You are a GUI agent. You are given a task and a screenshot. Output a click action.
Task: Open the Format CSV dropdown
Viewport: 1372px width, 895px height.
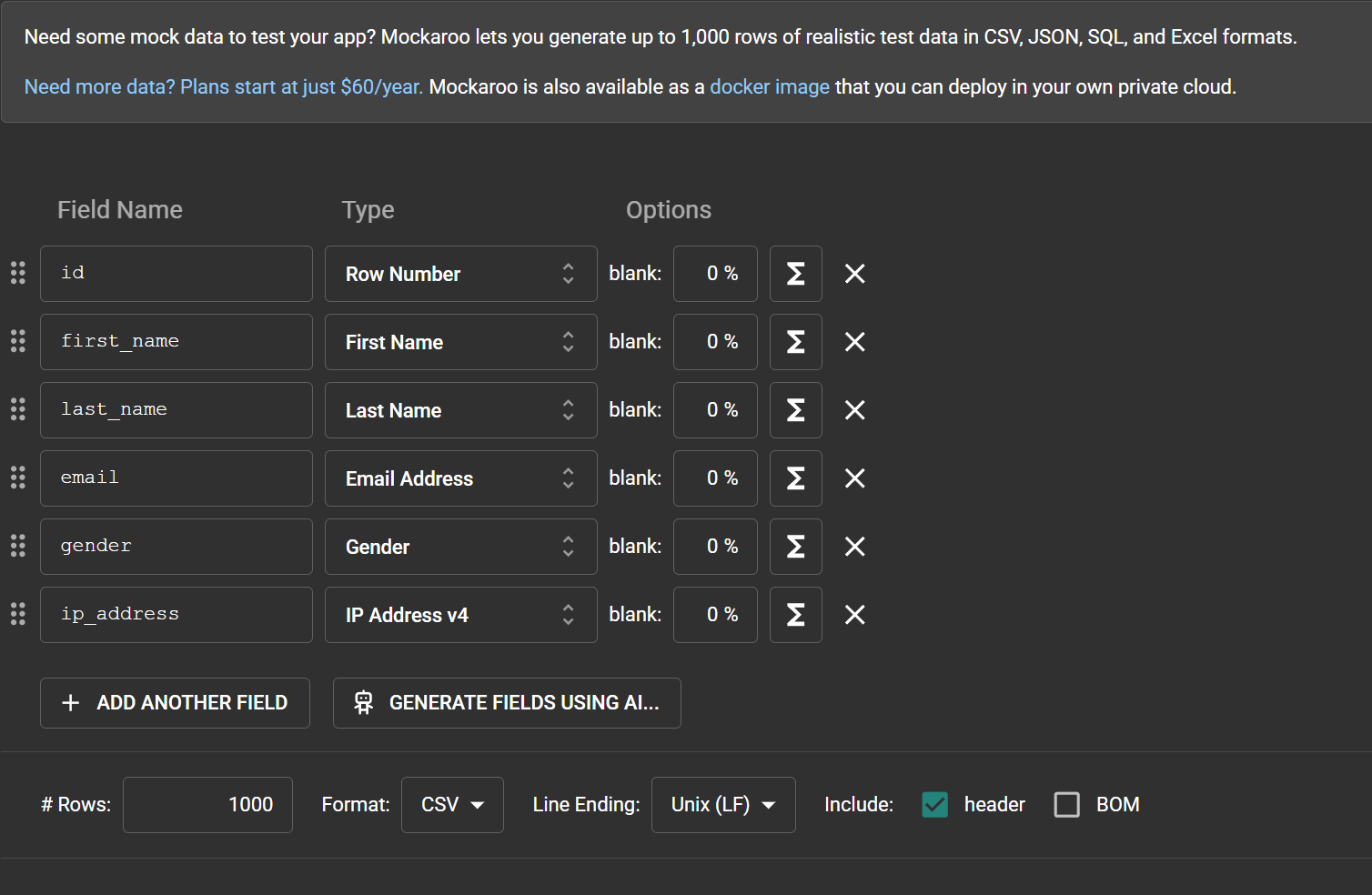pyautogui.click(x=452, y=805)
